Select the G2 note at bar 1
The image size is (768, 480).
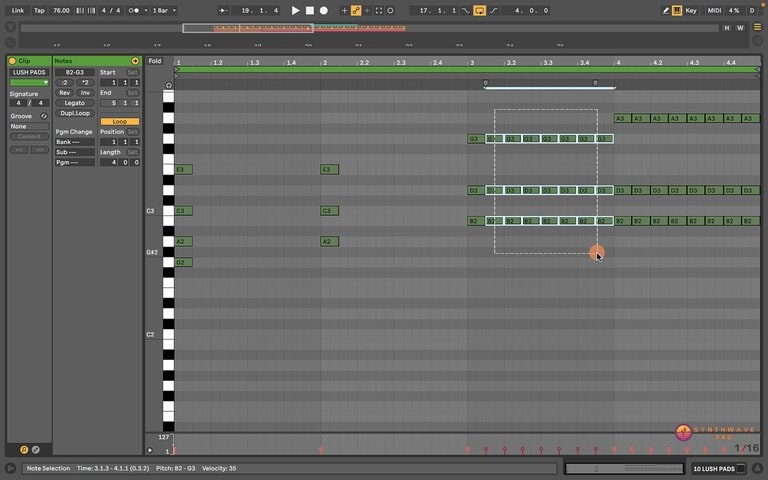click(x=183, y=262)
